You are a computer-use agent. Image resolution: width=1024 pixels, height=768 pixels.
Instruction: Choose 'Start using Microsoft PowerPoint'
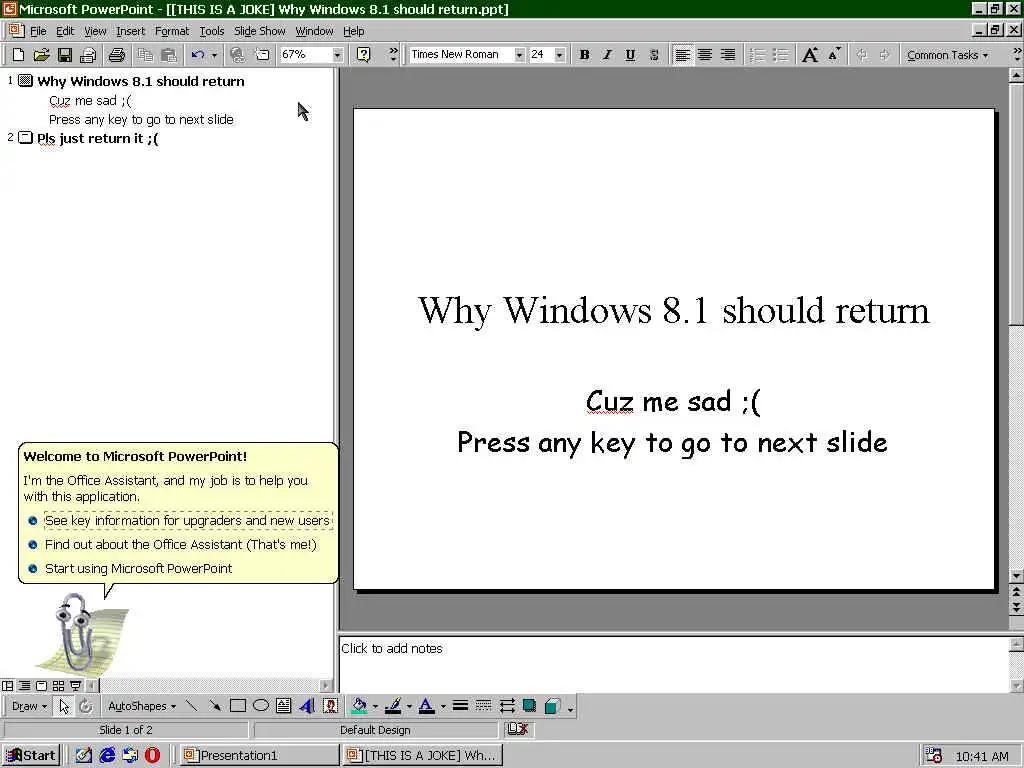138,568
